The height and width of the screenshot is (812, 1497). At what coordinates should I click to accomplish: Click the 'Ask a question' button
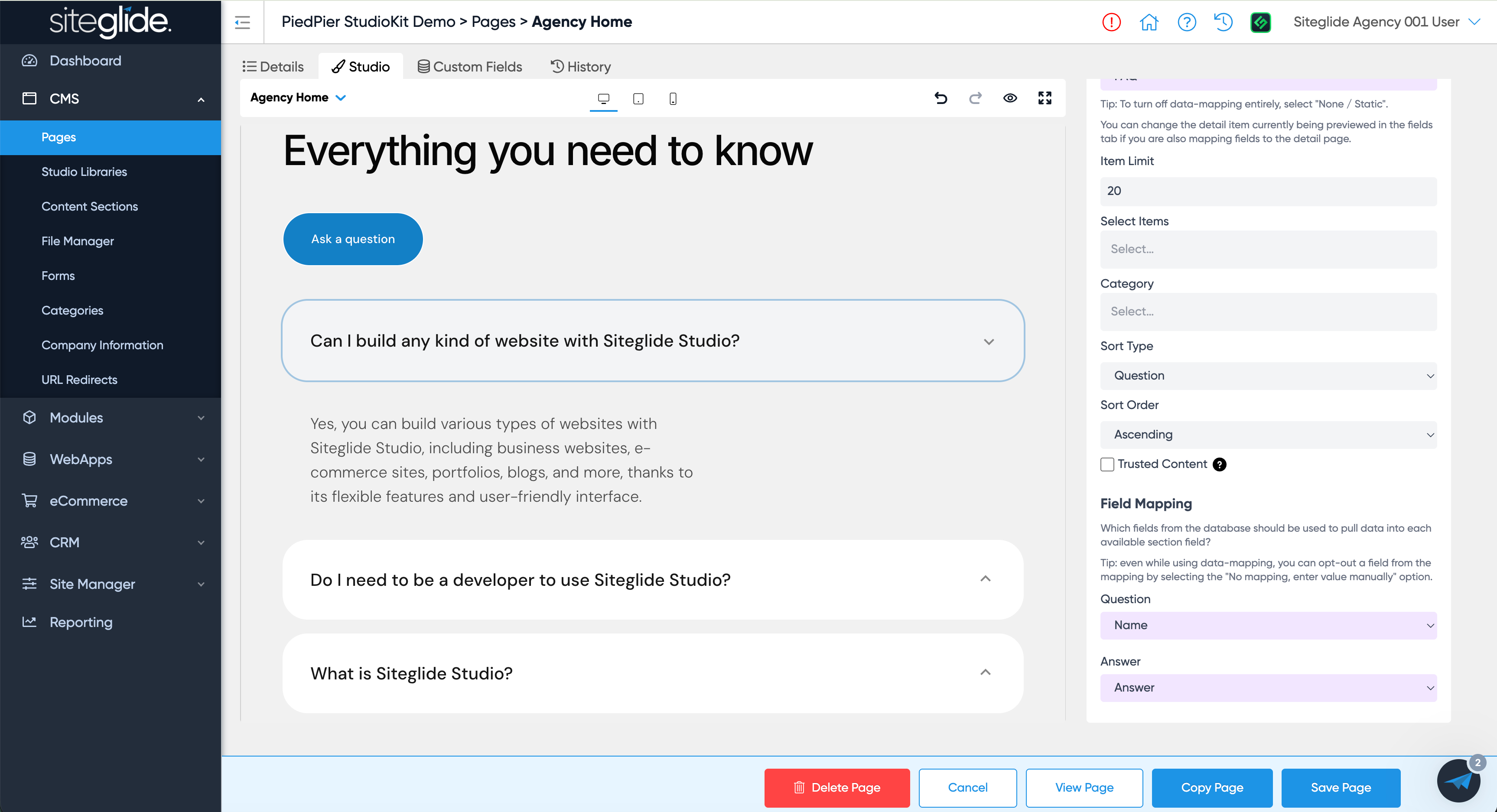coord(353,239)
